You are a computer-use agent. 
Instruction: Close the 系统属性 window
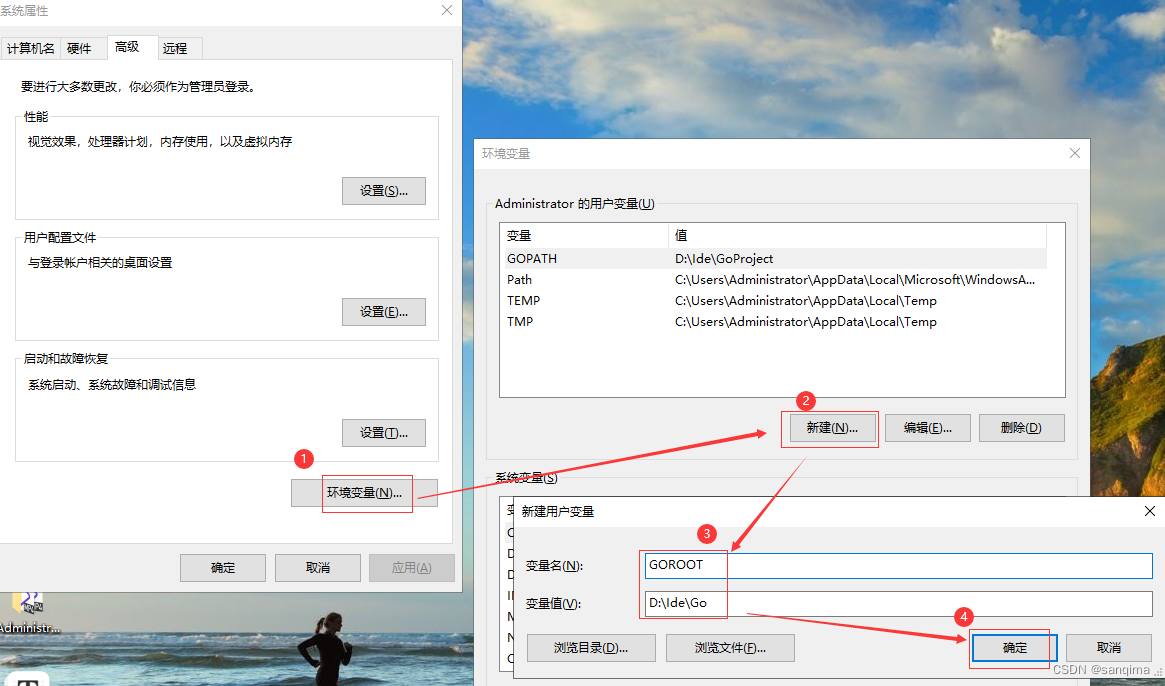click(x=447, y=10)
